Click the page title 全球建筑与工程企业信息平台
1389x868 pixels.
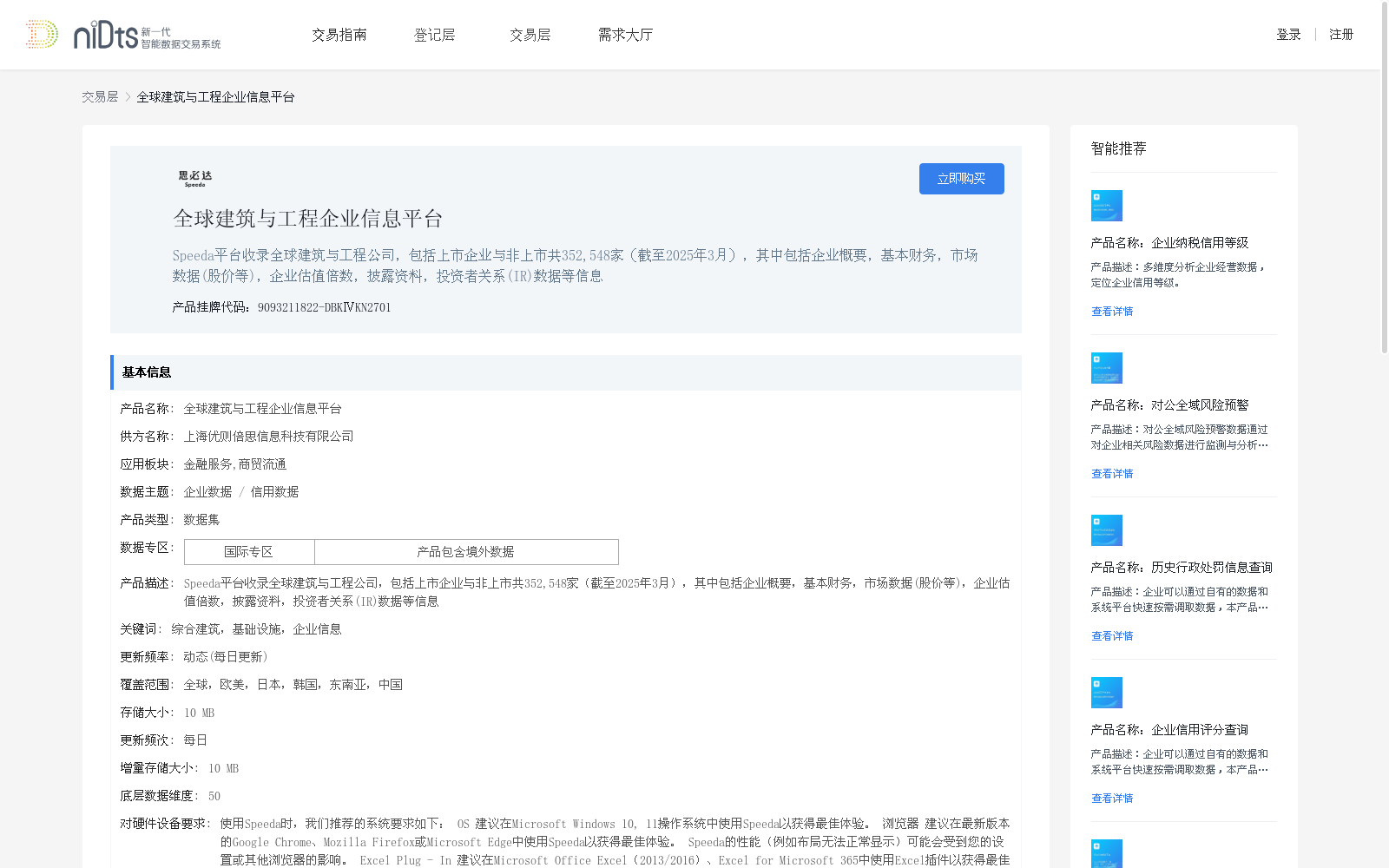click(x=308, y=219)
